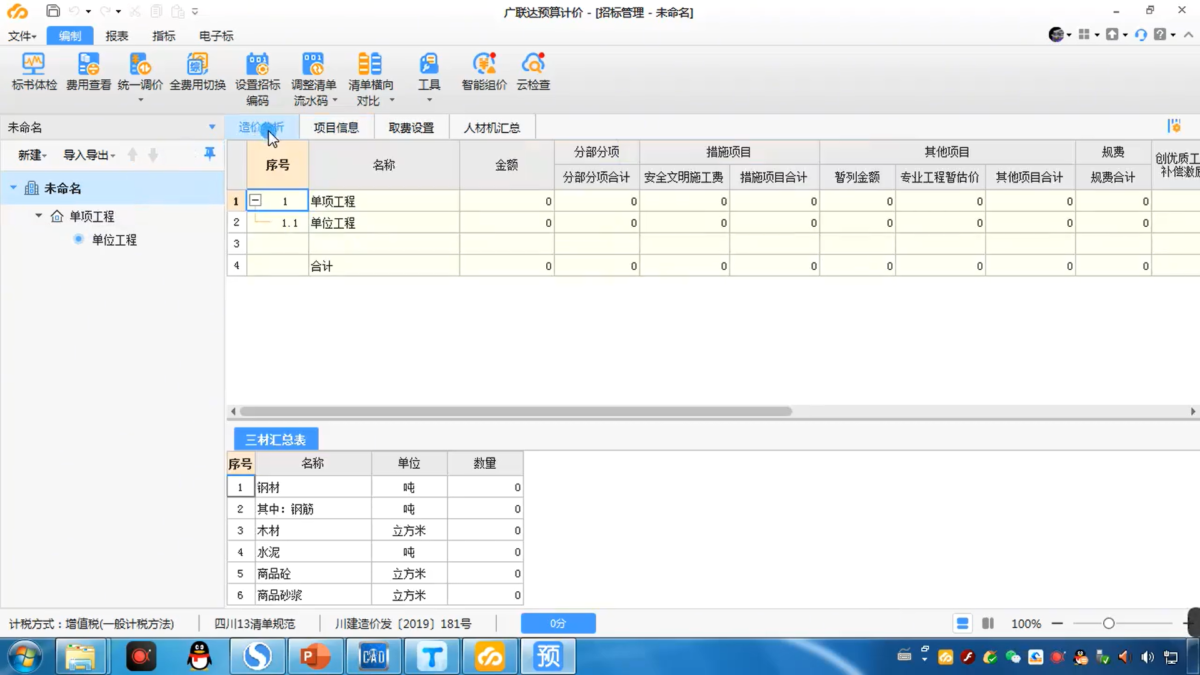Open the 人材机汇总 tab

[492, 127]
